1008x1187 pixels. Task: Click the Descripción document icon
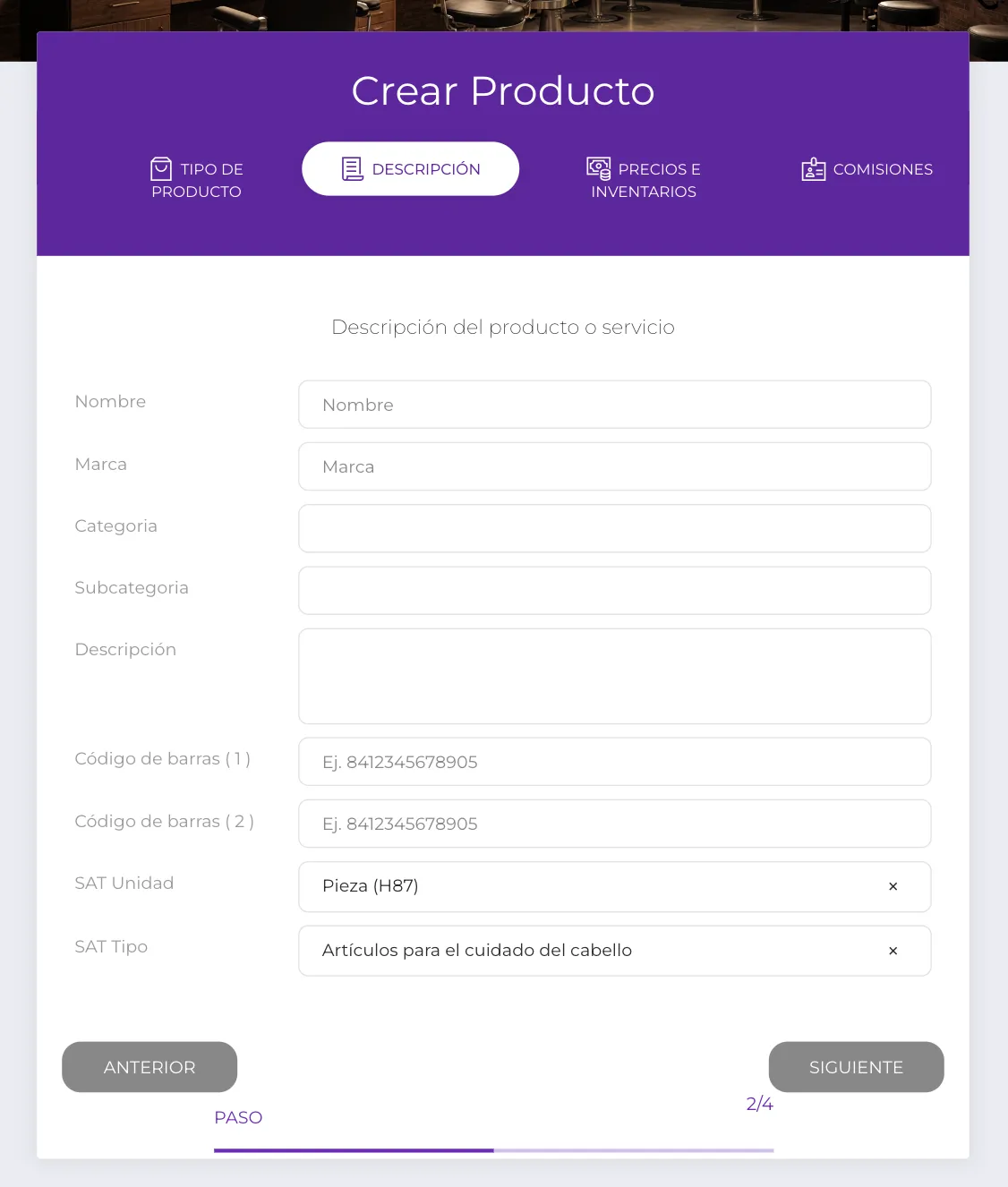tap(351, 167)
